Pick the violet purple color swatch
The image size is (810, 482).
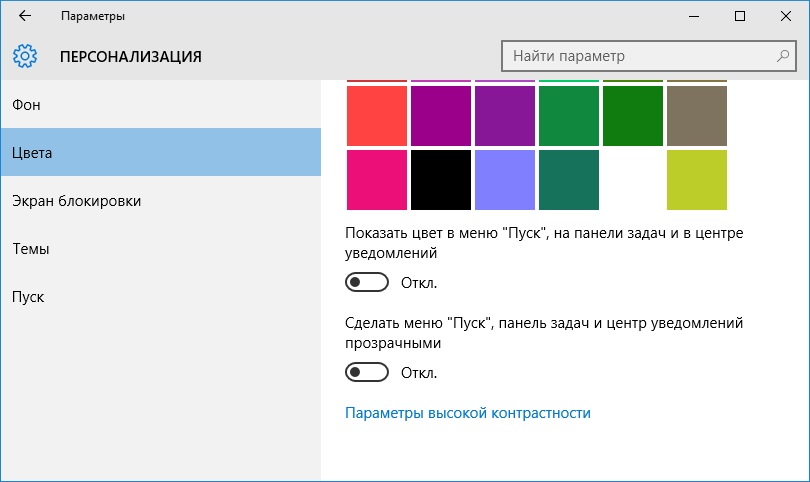(x=505, y=116)
